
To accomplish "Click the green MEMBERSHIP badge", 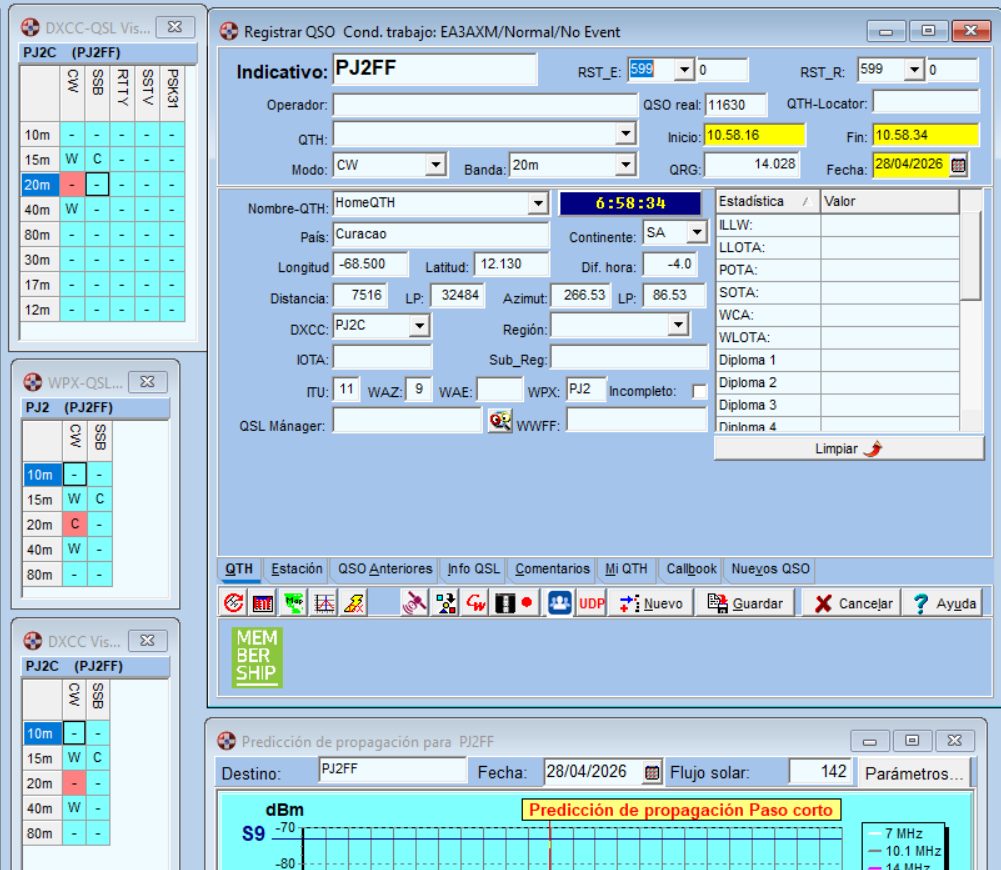I will pyautogui.click(x=258, y=657).
